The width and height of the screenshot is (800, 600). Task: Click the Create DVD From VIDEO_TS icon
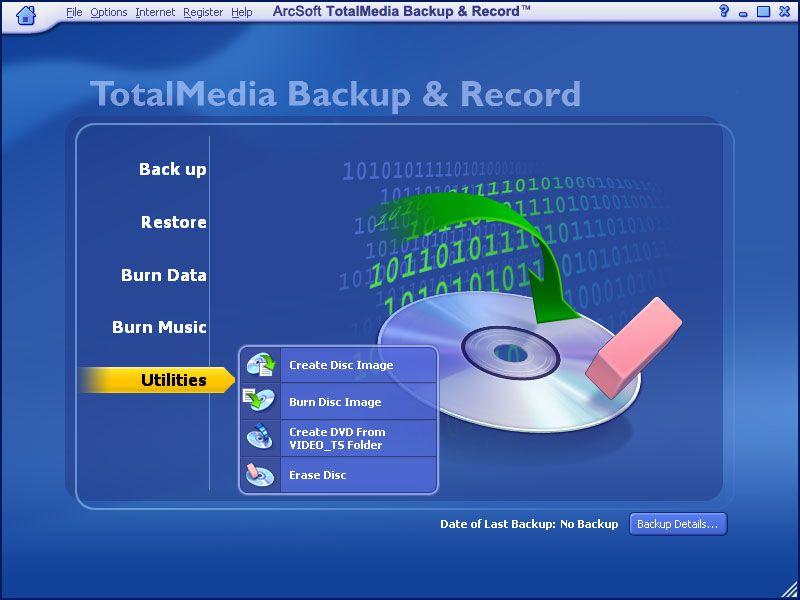261,438
